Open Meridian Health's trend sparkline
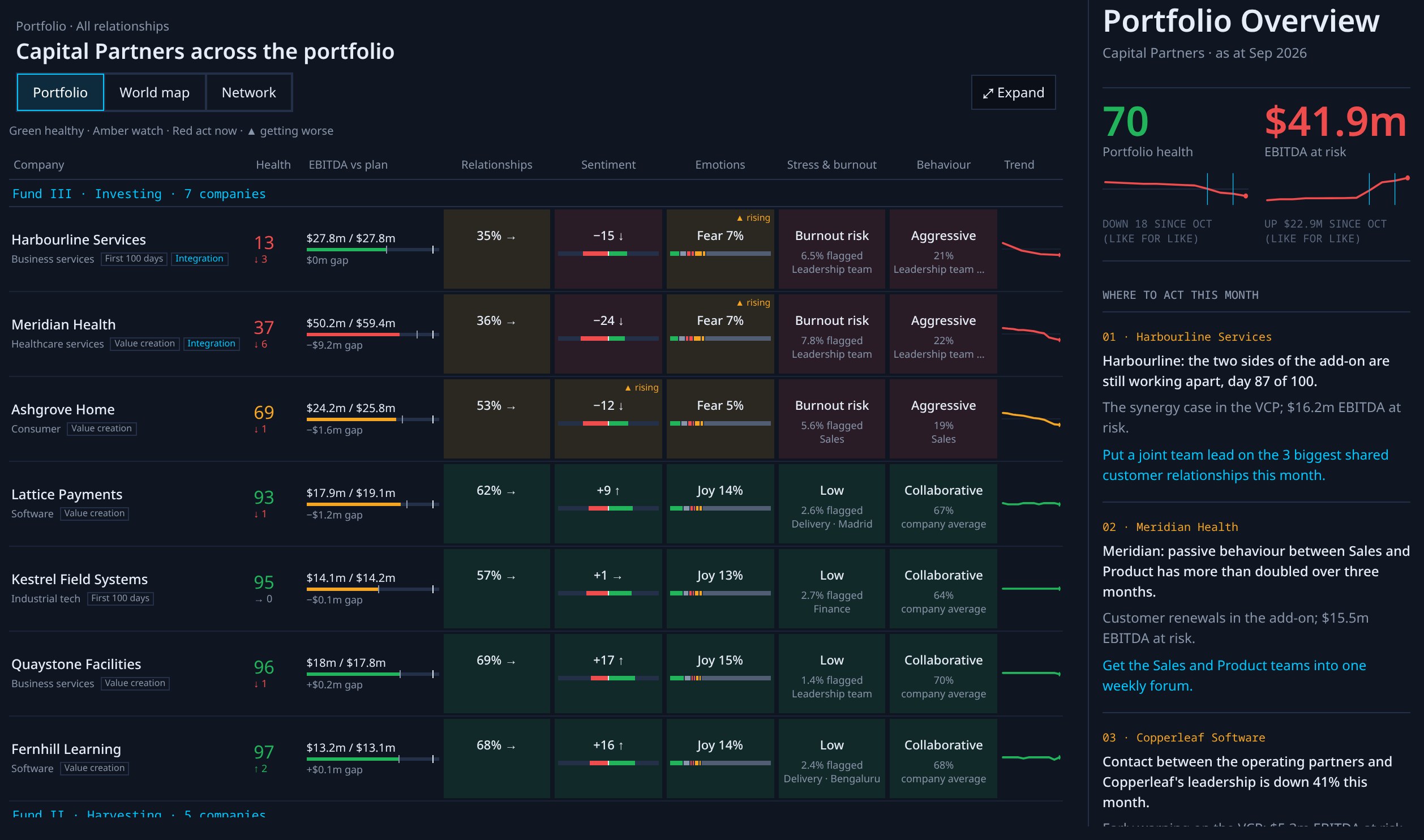 coord(1031,334)
